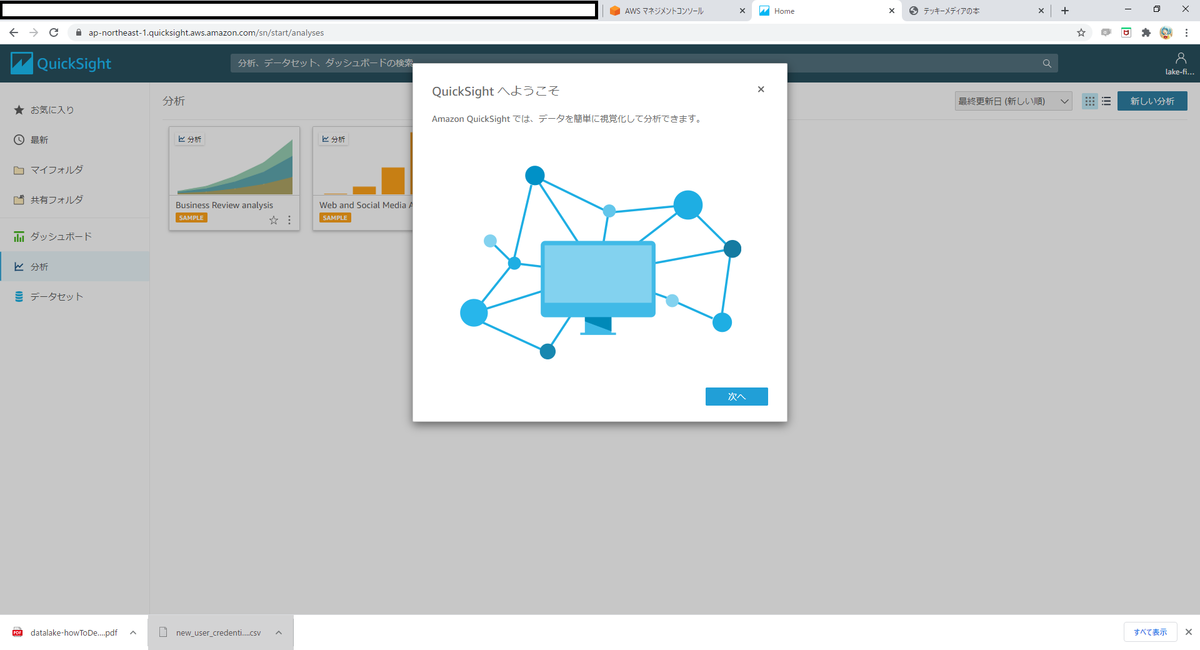Open downloaded datalake-howToDe PDF
This screenshot has height=650, width=1200.
click(65, 632)
